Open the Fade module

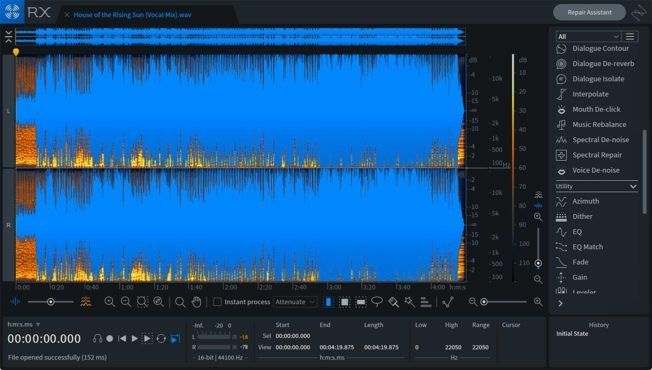[x=580, y=262]
